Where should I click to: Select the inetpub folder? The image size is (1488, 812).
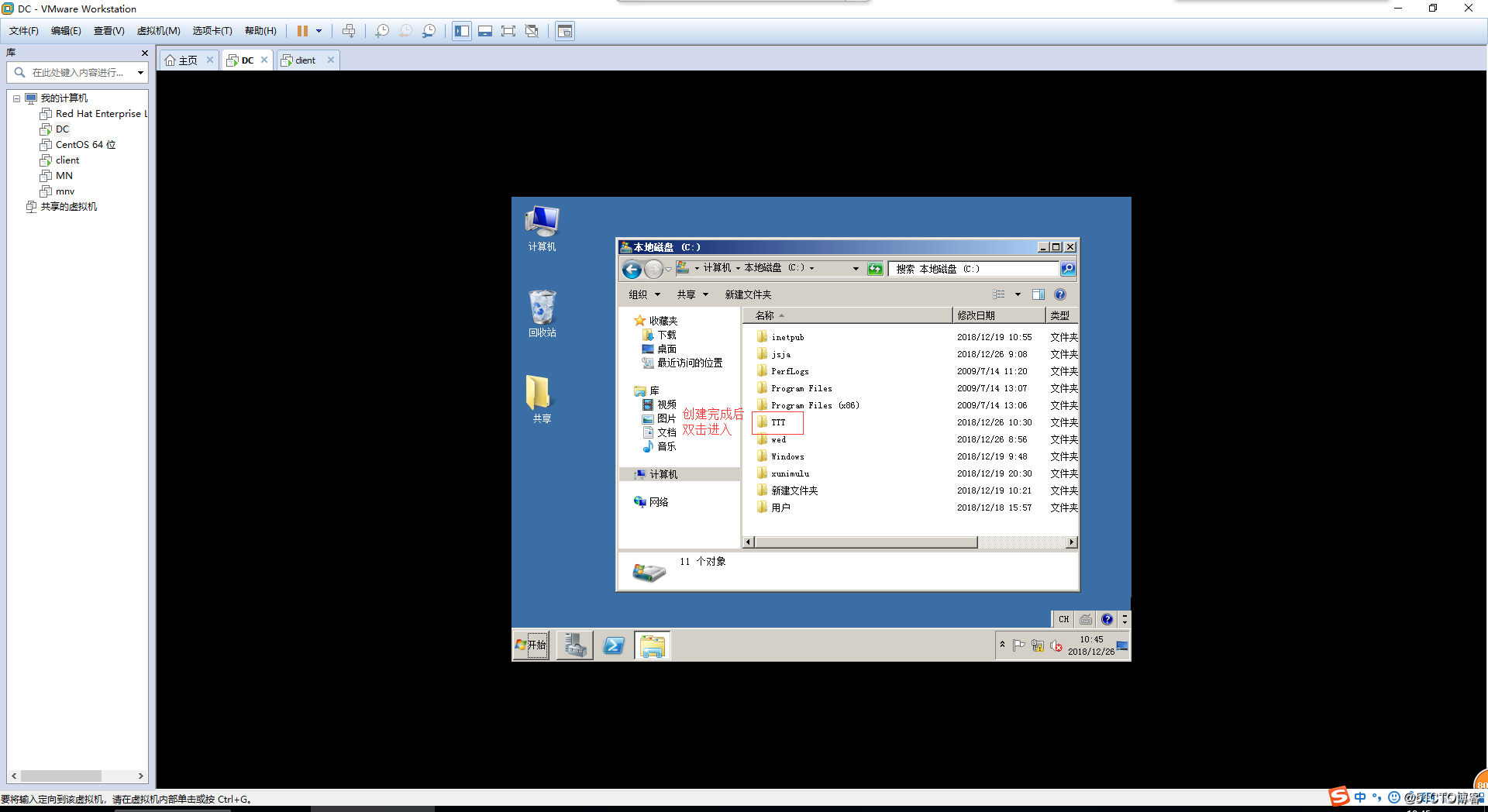pyautogui.click(x=781, y=337)
